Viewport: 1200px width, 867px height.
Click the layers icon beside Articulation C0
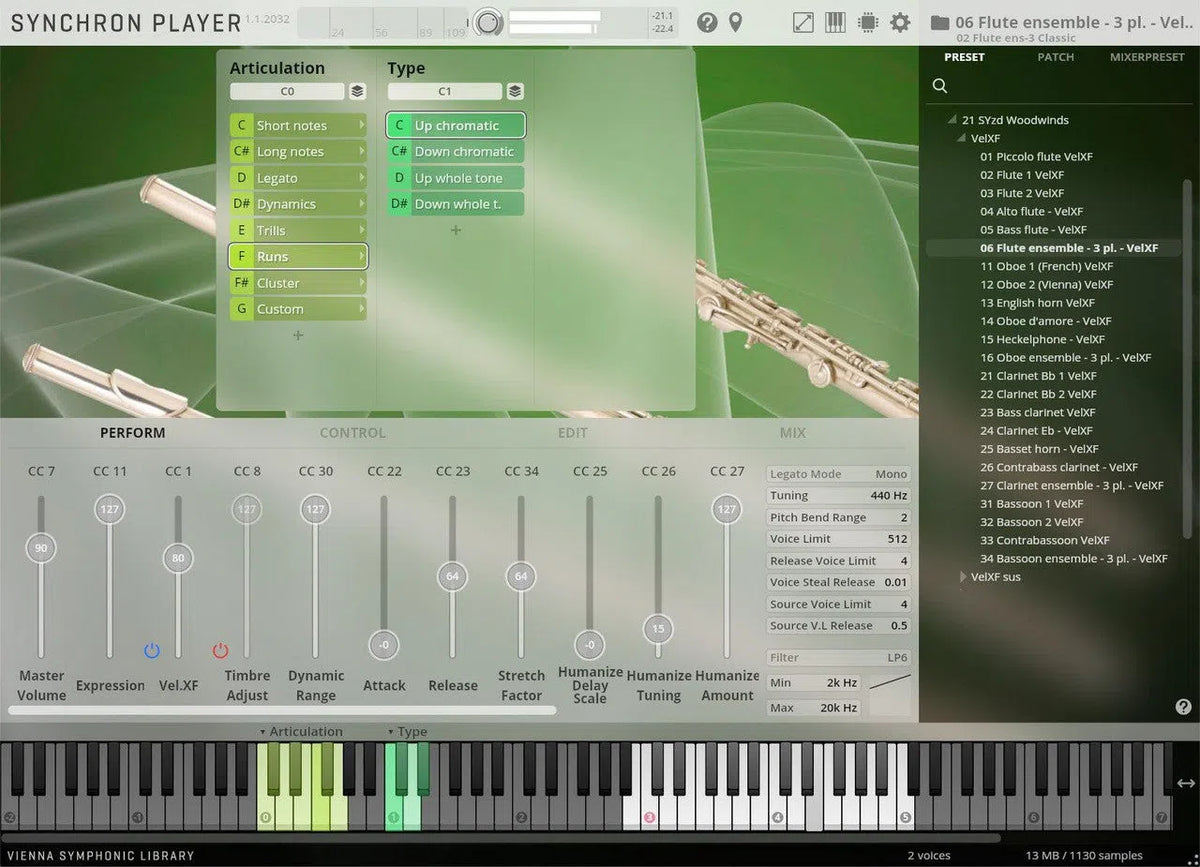tap(357, 92)
